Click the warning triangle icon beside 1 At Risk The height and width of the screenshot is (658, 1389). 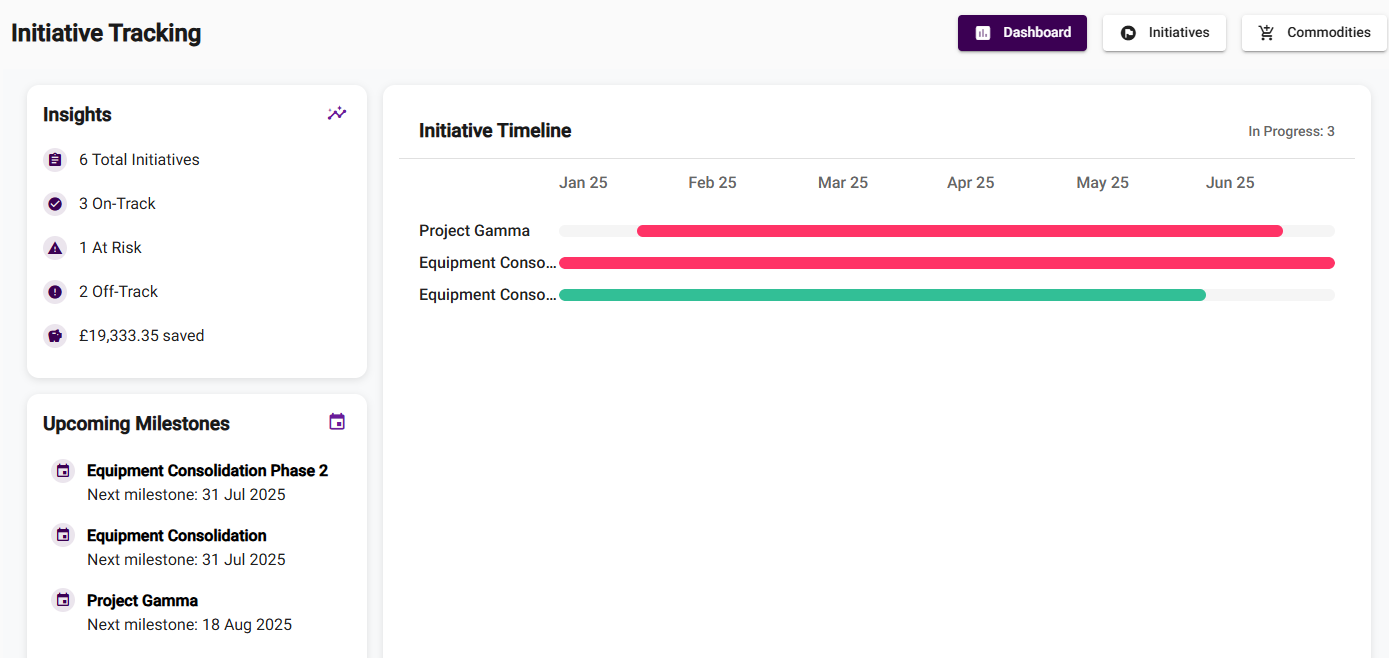[x=55, y=248]
